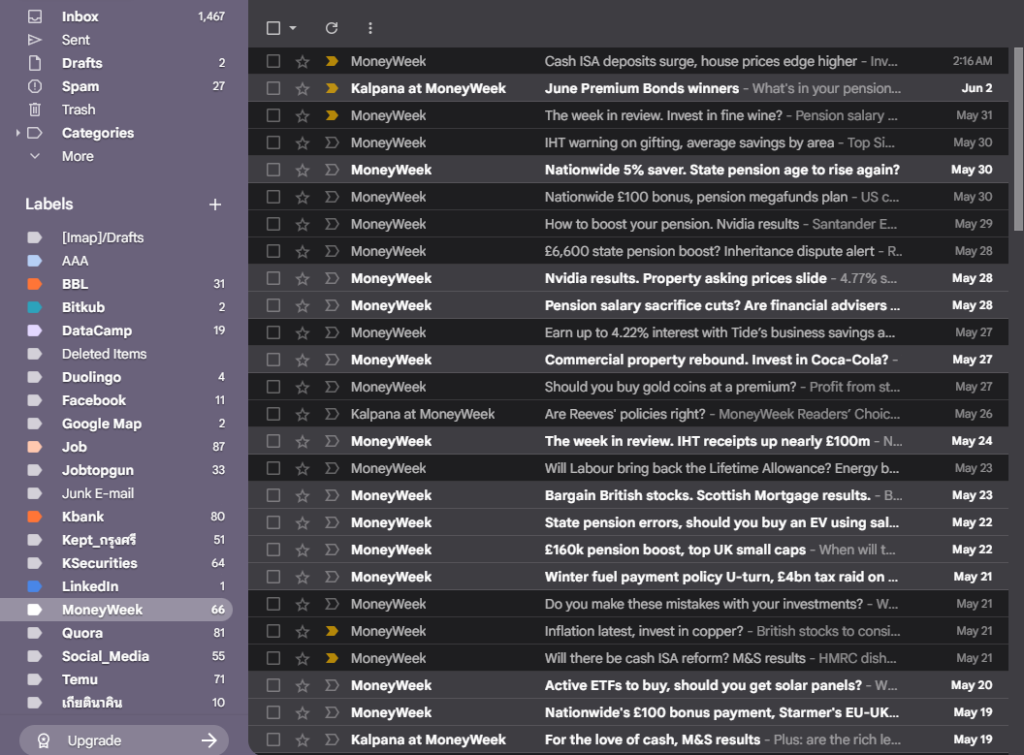This screenshot has height=755, width=1024.
Task: Open the select dropdown arrow beside the checkbox
Action: click(x=293, y=28)
